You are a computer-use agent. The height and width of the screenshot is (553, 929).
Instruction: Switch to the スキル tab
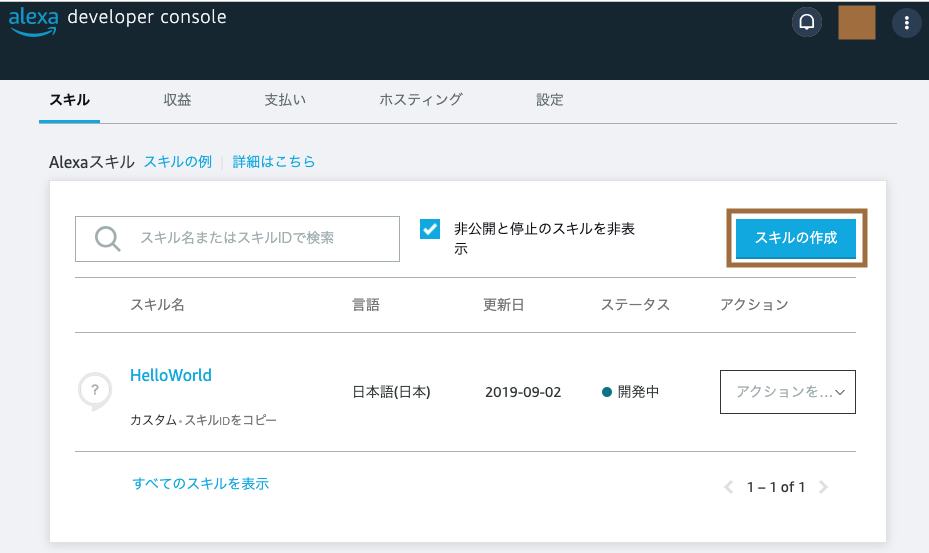point(69,100)
